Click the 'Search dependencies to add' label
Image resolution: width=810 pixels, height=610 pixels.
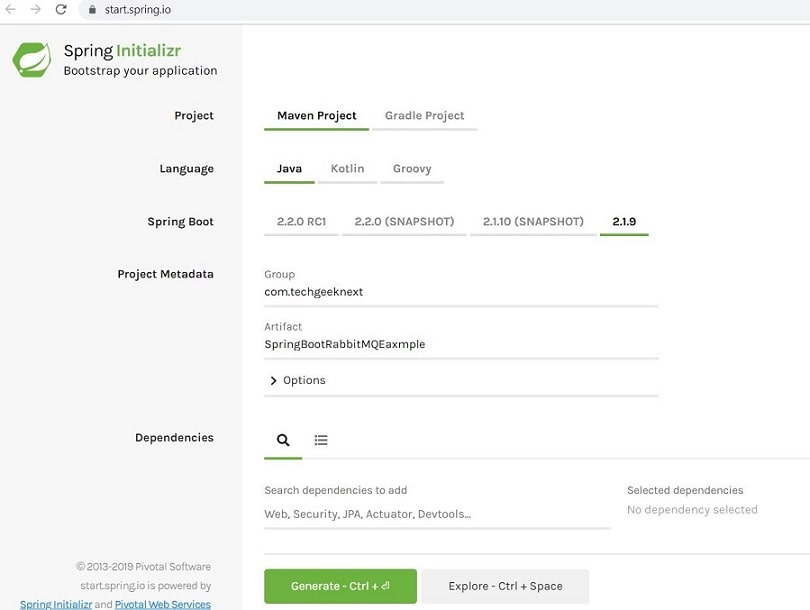coord(336,490)
